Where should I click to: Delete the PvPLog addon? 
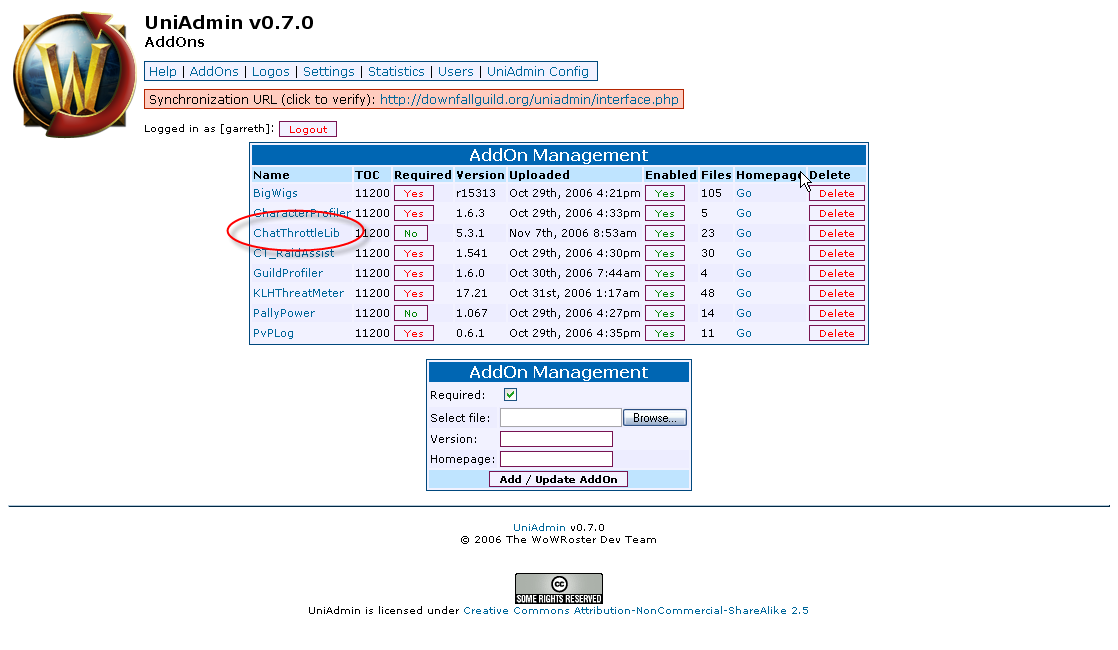tap(836, 333)
